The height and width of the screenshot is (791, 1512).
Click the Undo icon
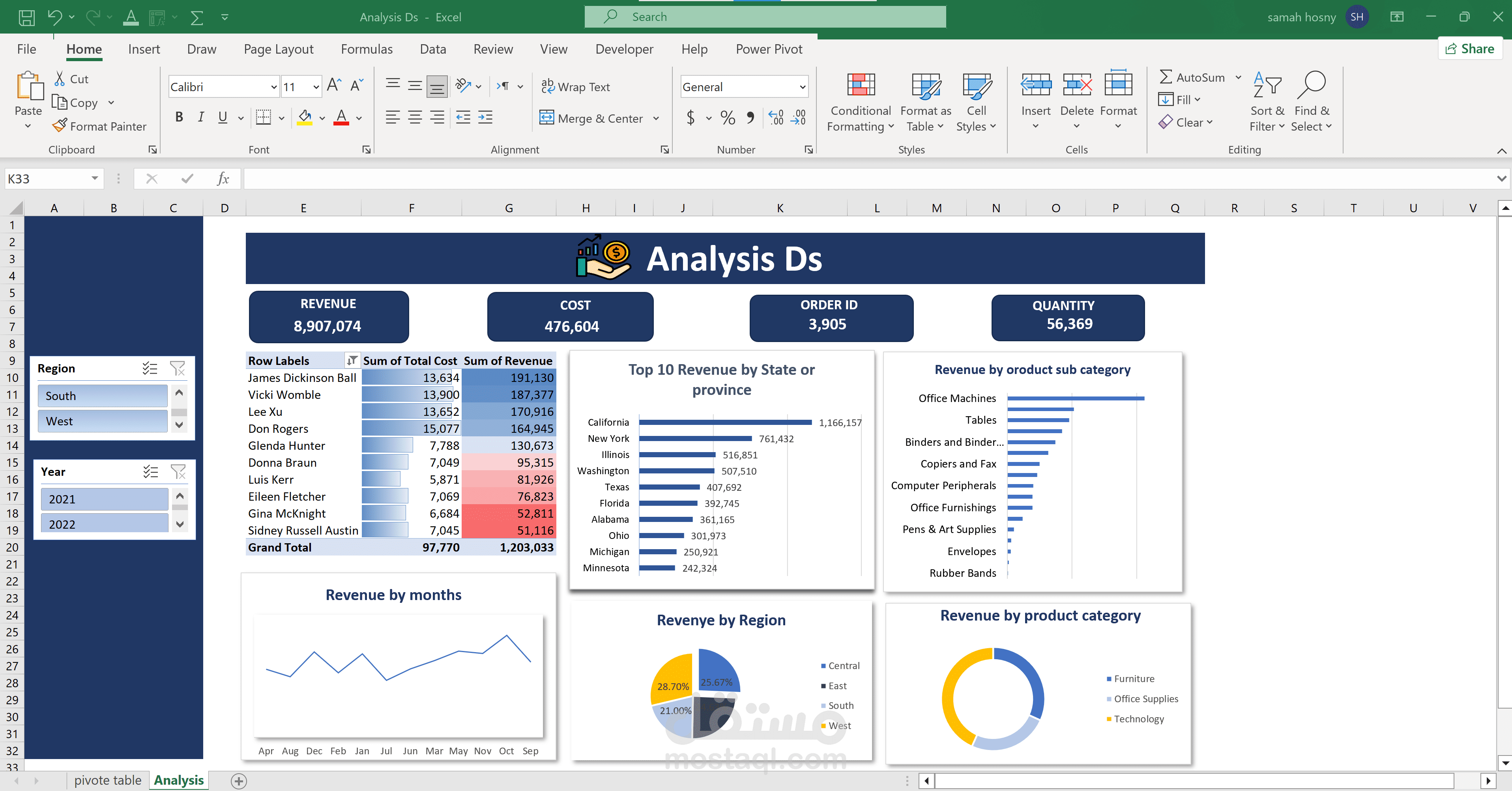pos(54,17)
